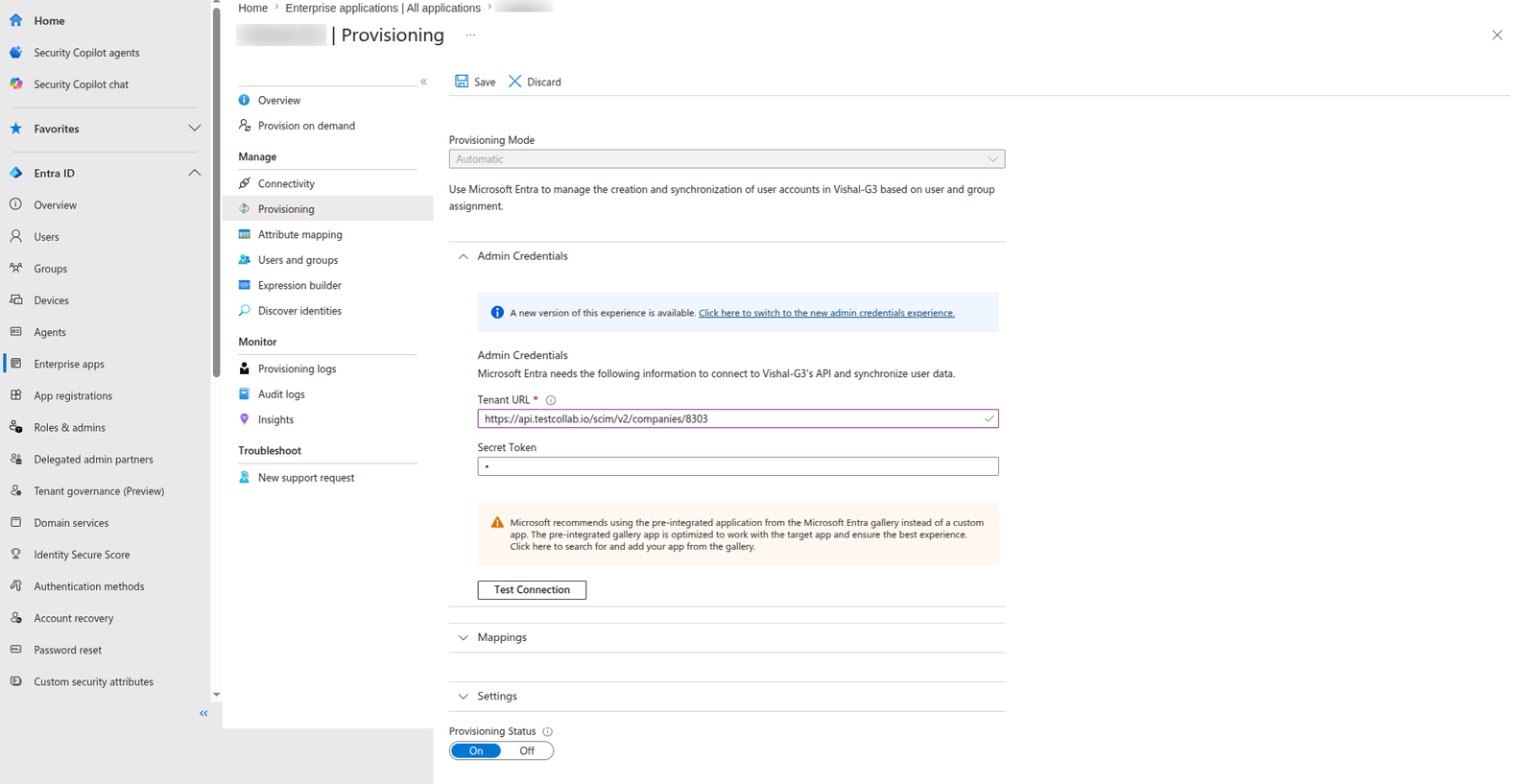Select Provisioning in Manage menu
Screen dimensions: 1526x784
(x=286, y=209)
